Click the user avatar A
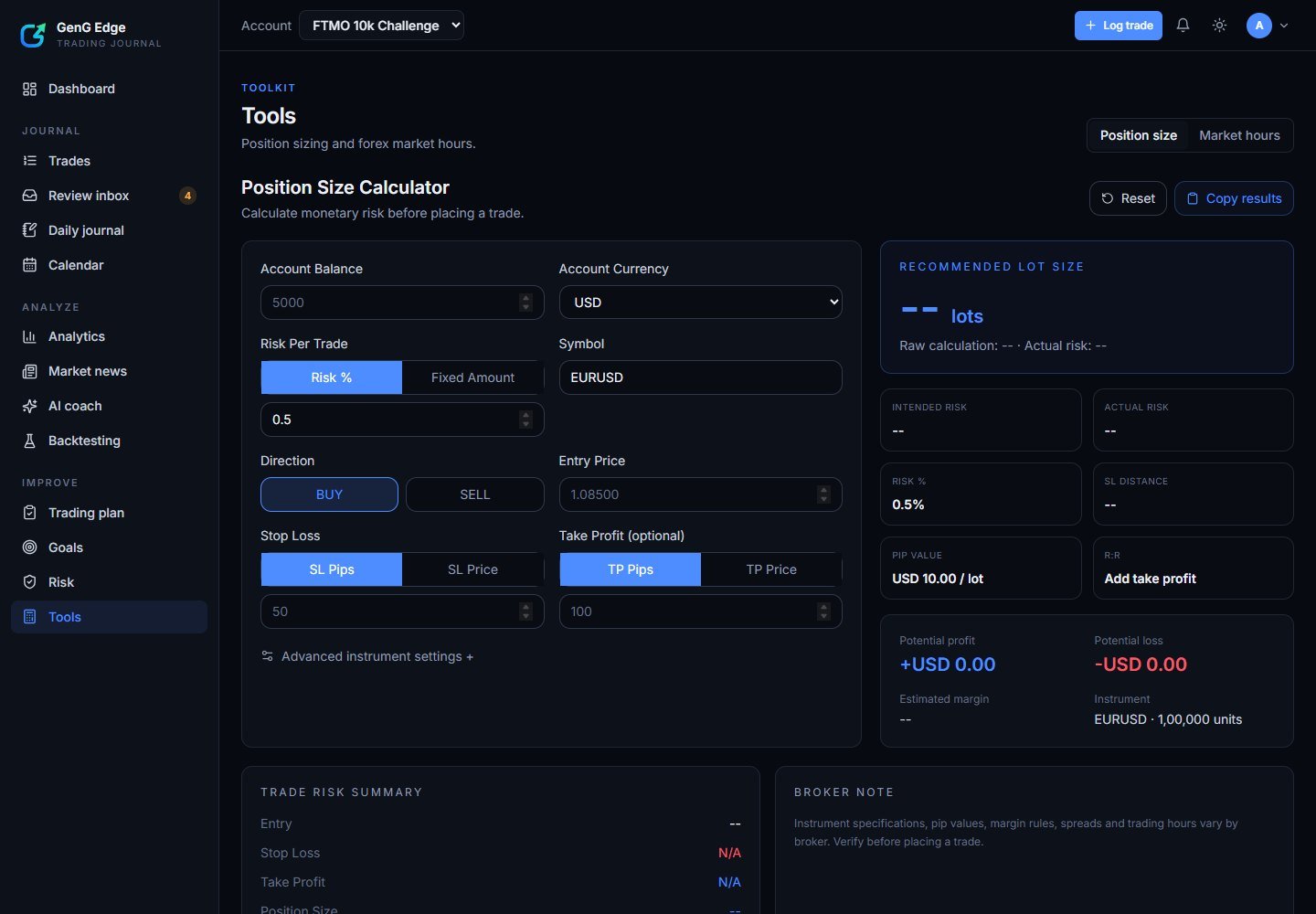1316x914 pixels. [x=1259, y=26]
